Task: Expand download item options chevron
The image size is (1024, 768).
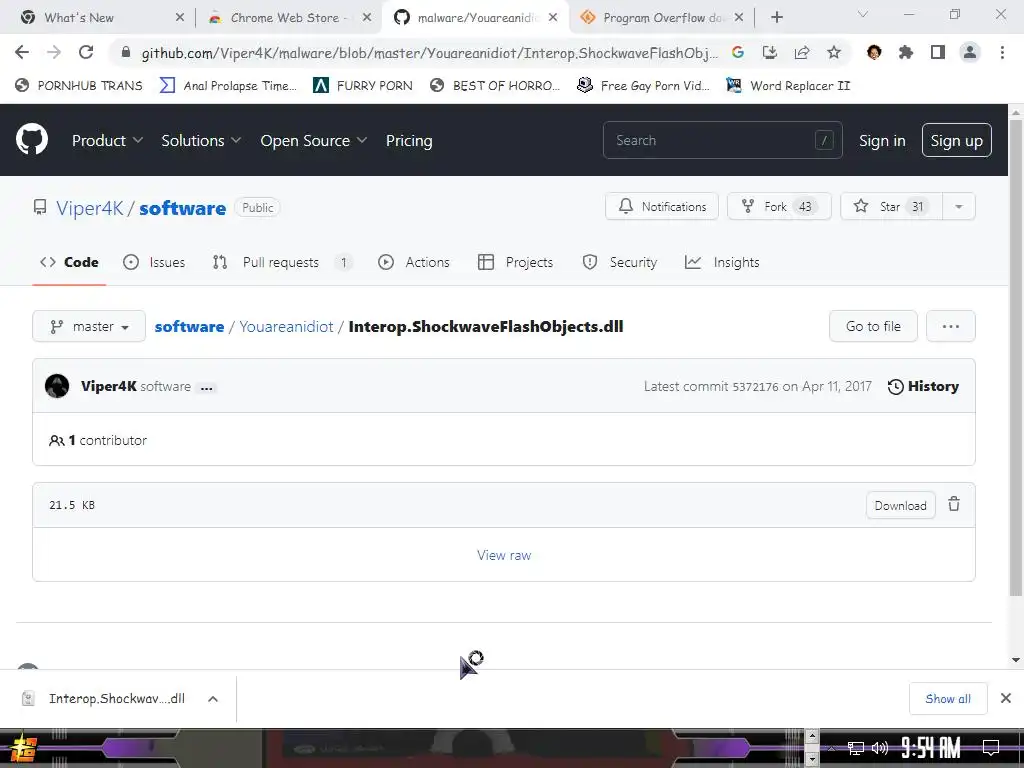Action: coord(212,699)
